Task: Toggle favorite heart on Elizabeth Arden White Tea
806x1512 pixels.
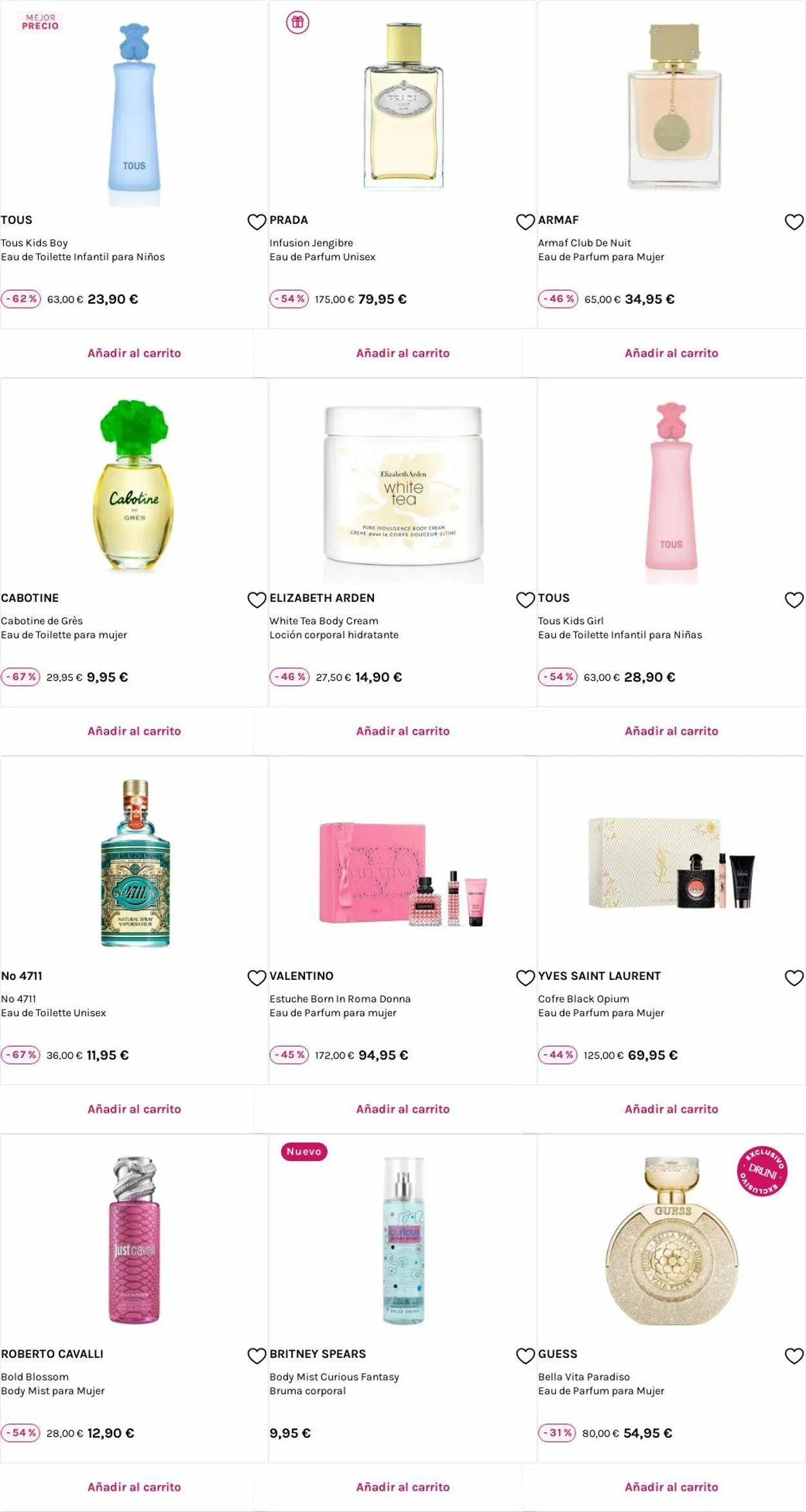Action: 526,600
